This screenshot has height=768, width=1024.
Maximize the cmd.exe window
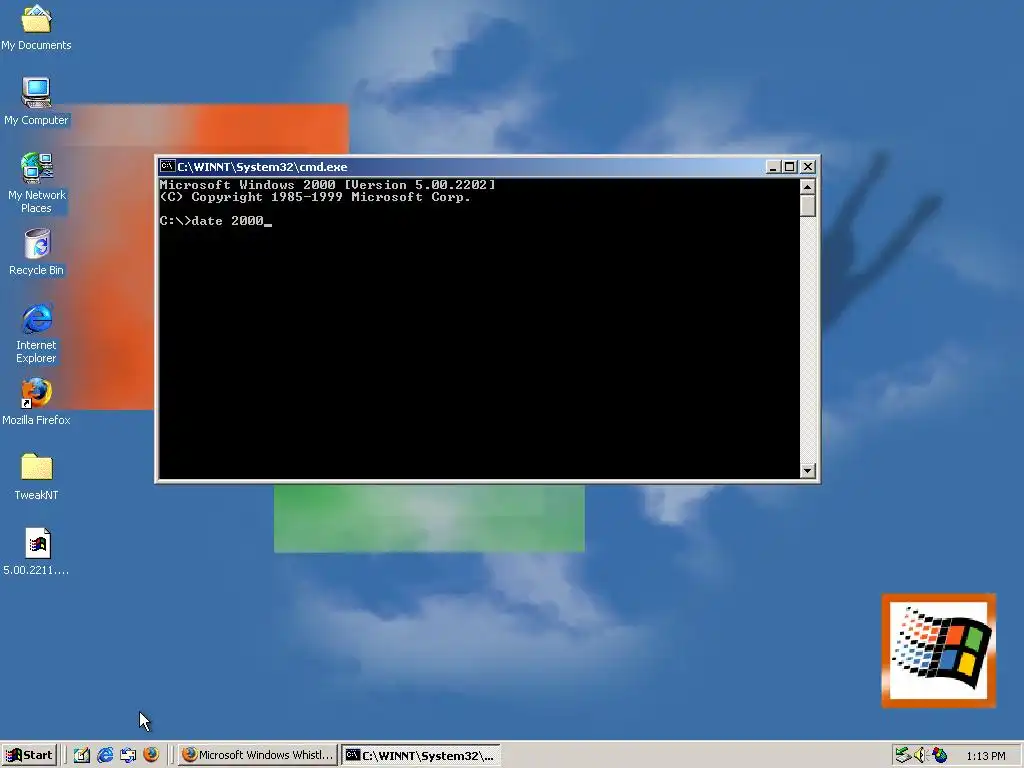[x=790, y=167]
